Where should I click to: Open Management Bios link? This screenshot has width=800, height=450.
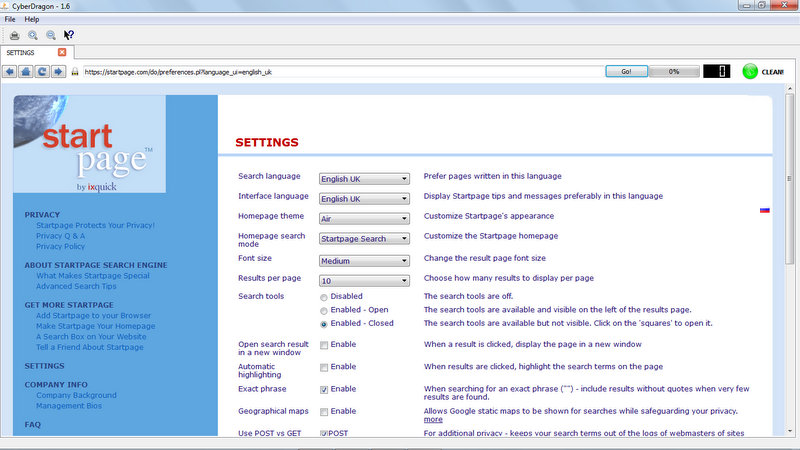pyautogui.click(x=69, y=406)
